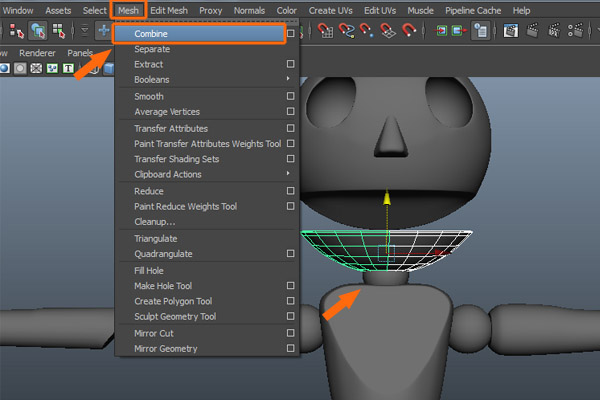The image size is (600, 400).
Task: Click the yellow Y-axis move manipulator arrow
Action: (387, 200)
